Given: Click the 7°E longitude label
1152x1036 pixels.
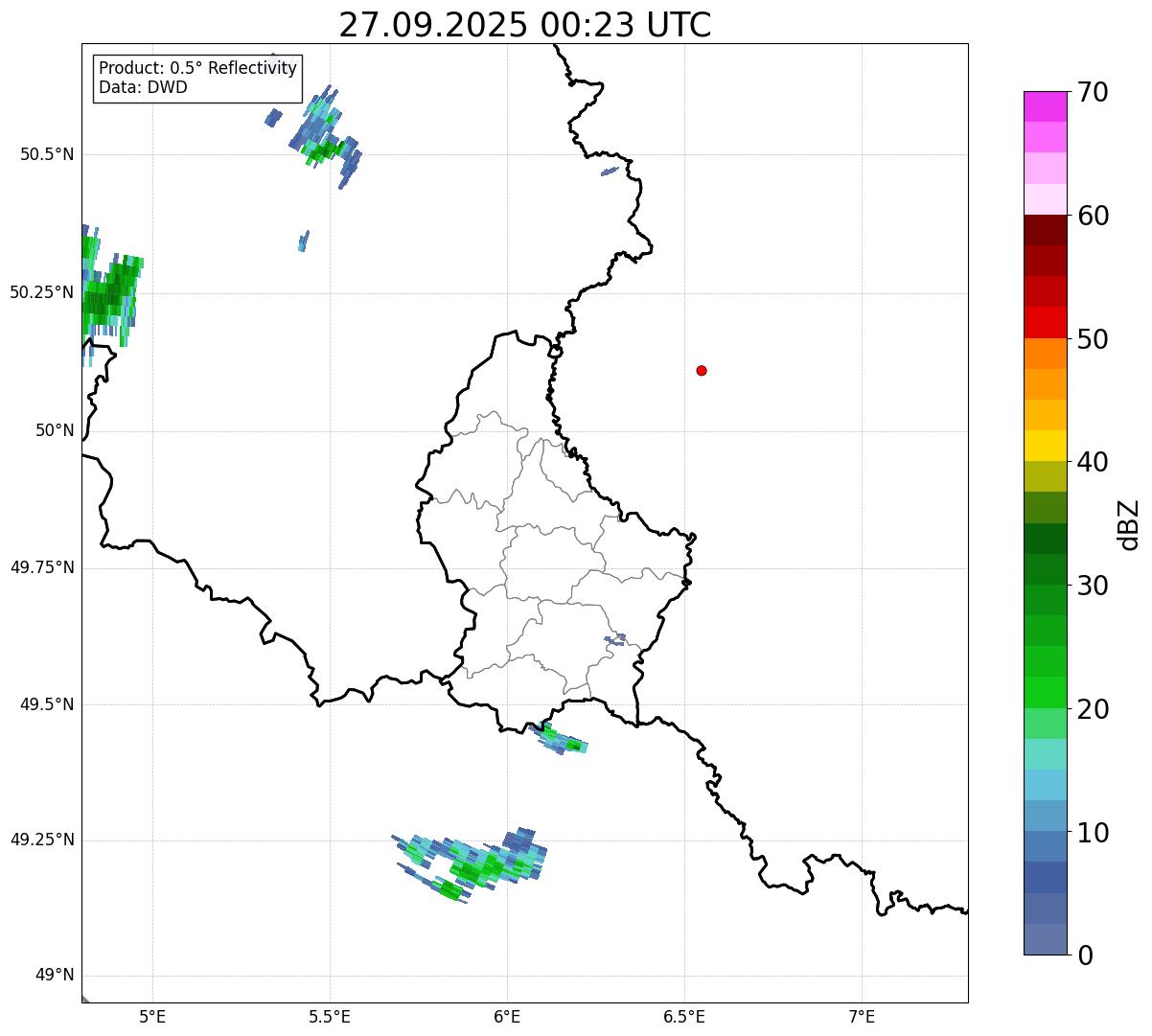Looking at the screenshot, I should pyautogui.click(x=863, y=1017).
